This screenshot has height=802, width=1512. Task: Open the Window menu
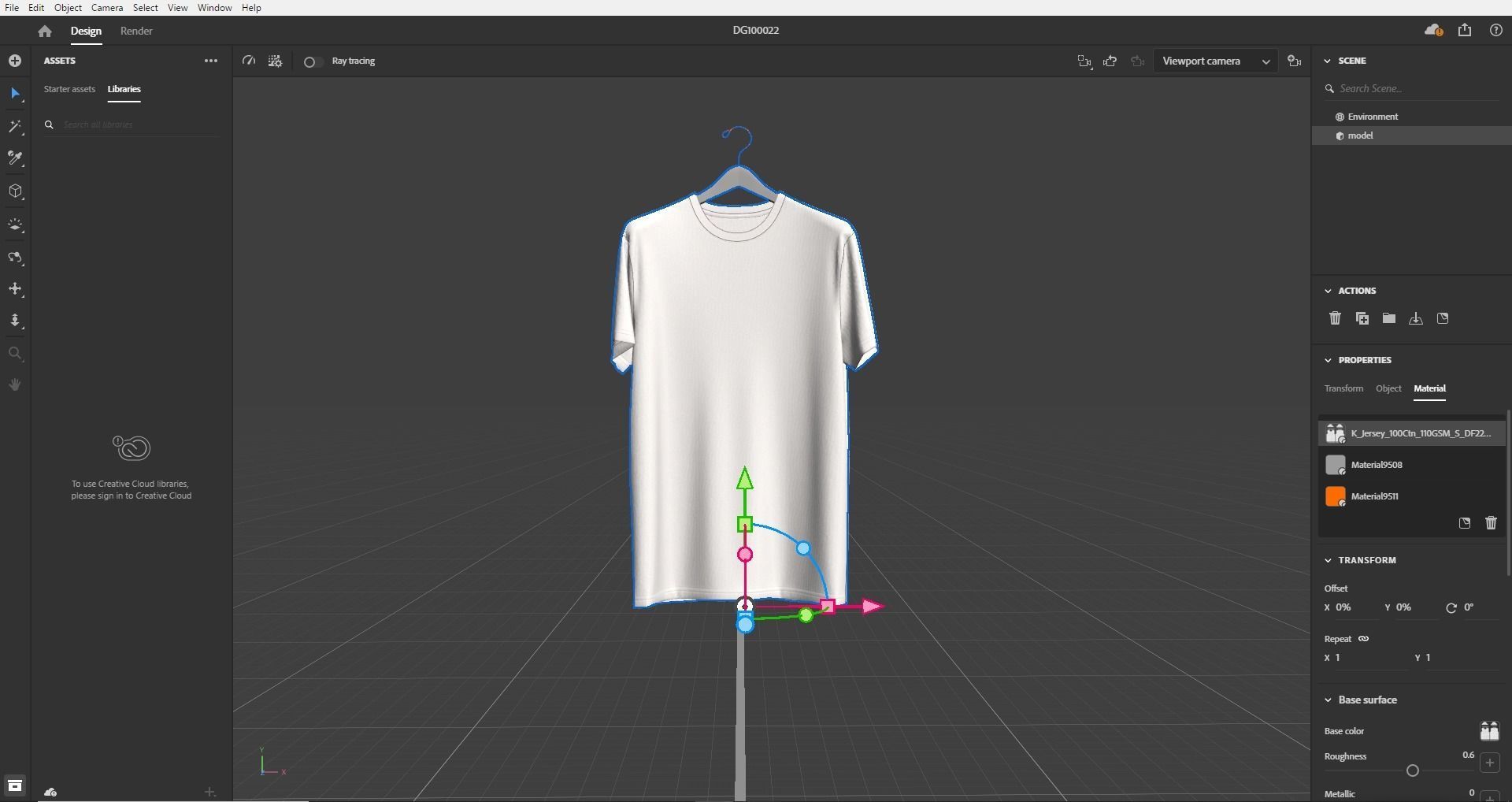pyautogui.click(x=214, y=8)
